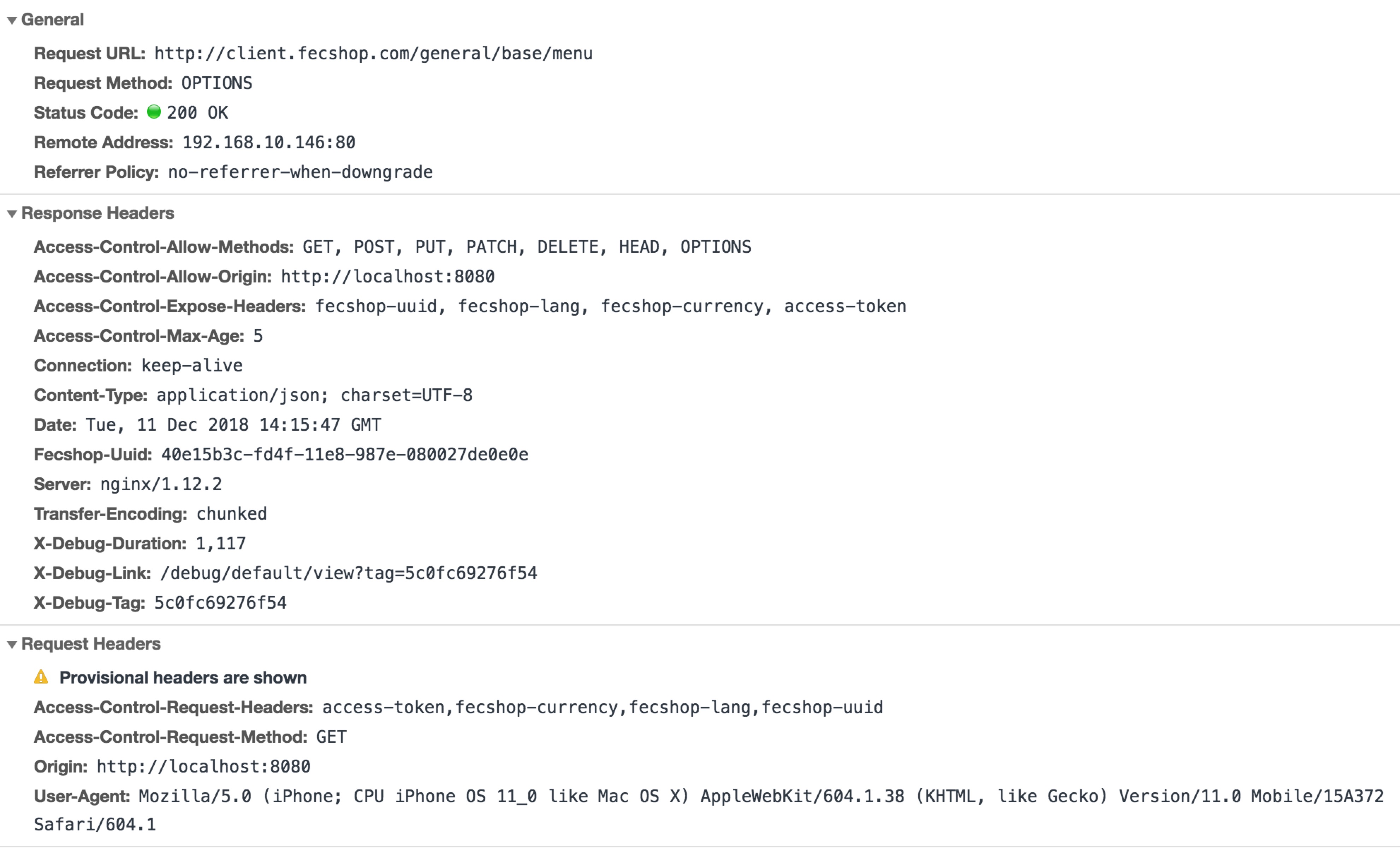Screen dimensions: 1400x853
Task: Click the Fecshop-Uuid value
Action: coord(344,454)
